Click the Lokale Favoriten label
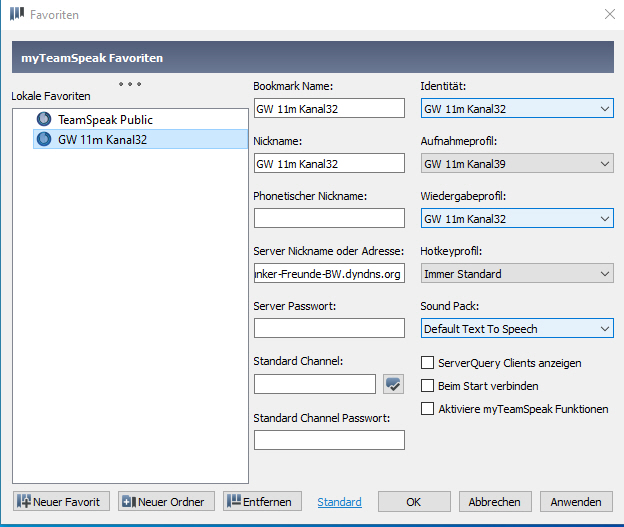624x527 pixels. [x=51, y=96]
